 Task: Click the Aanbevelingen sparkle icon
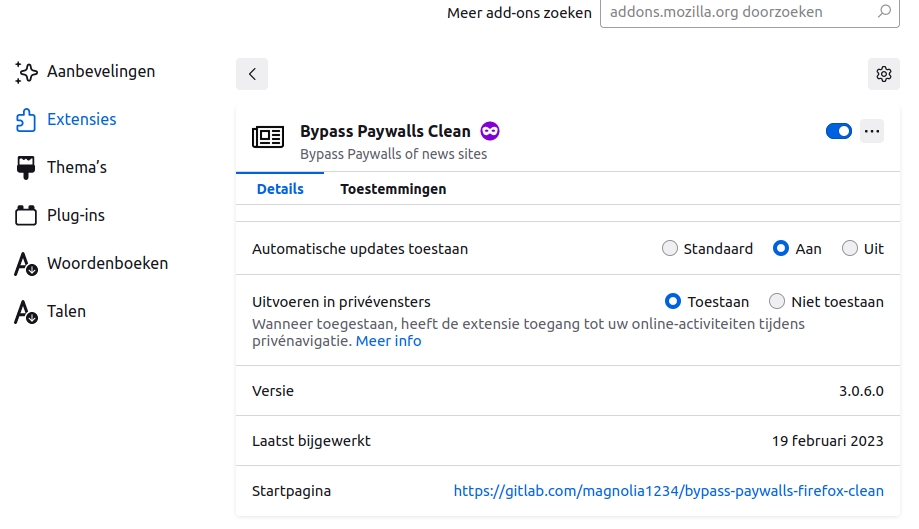(x=27, y=72)
